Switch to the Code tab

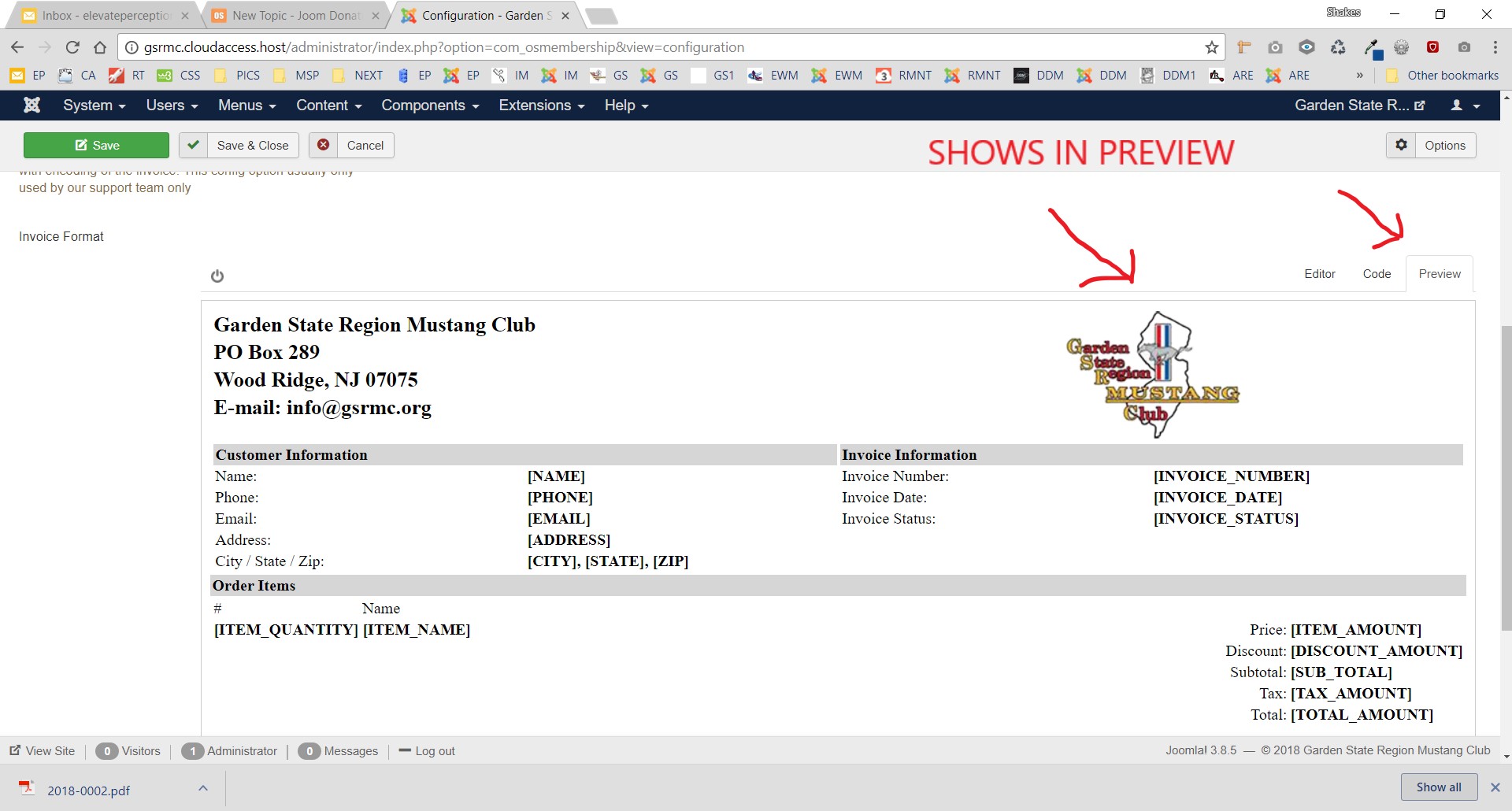1377,274
